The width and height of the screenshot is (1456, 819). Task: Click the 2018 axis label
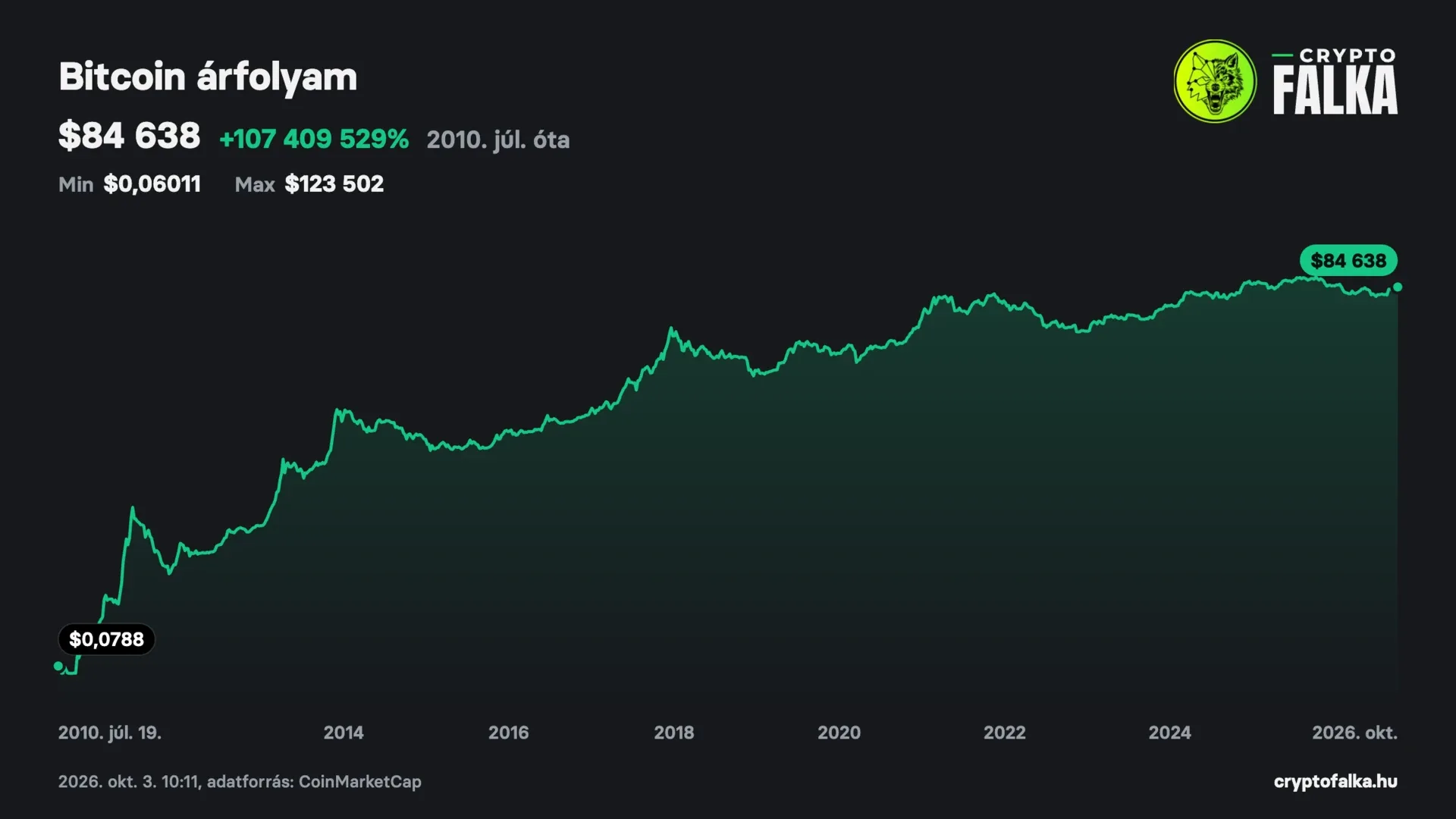tap(674, 733)
